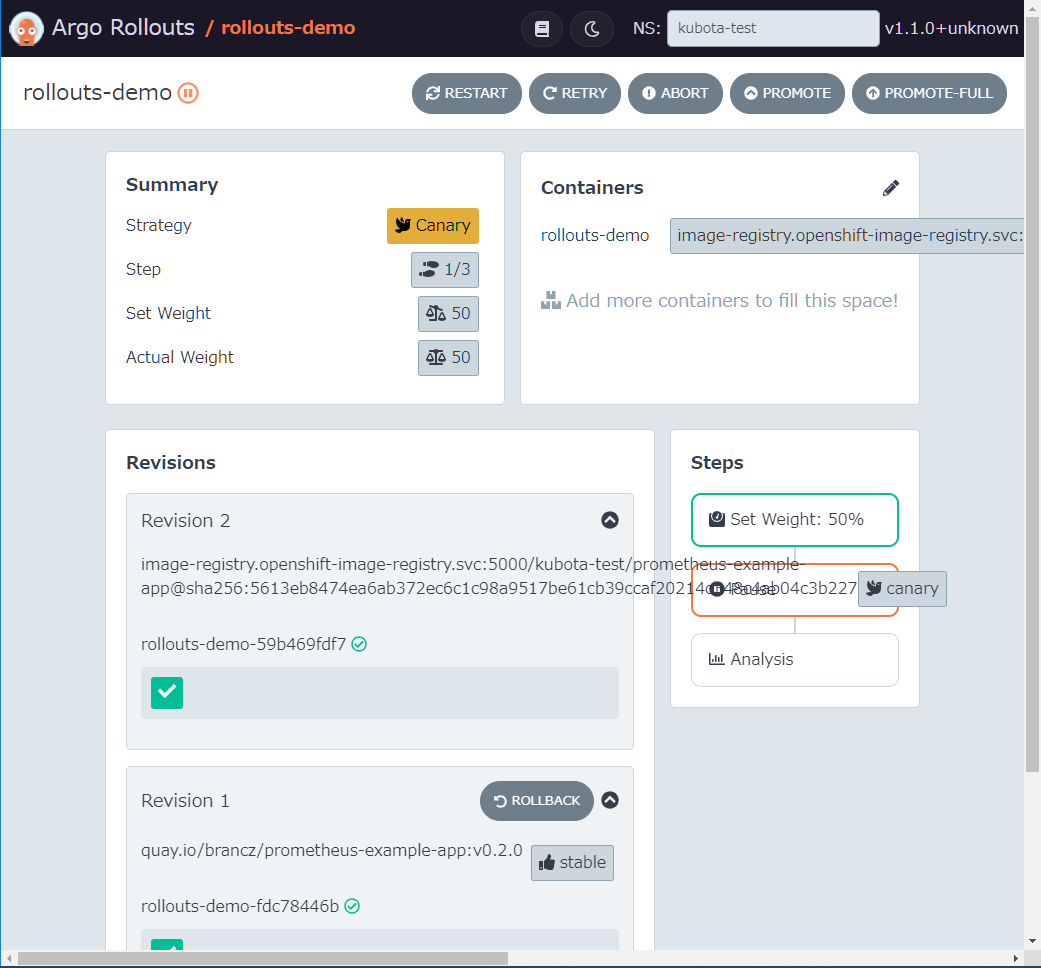Click the 'Revisions' heading

coord(171,463)
